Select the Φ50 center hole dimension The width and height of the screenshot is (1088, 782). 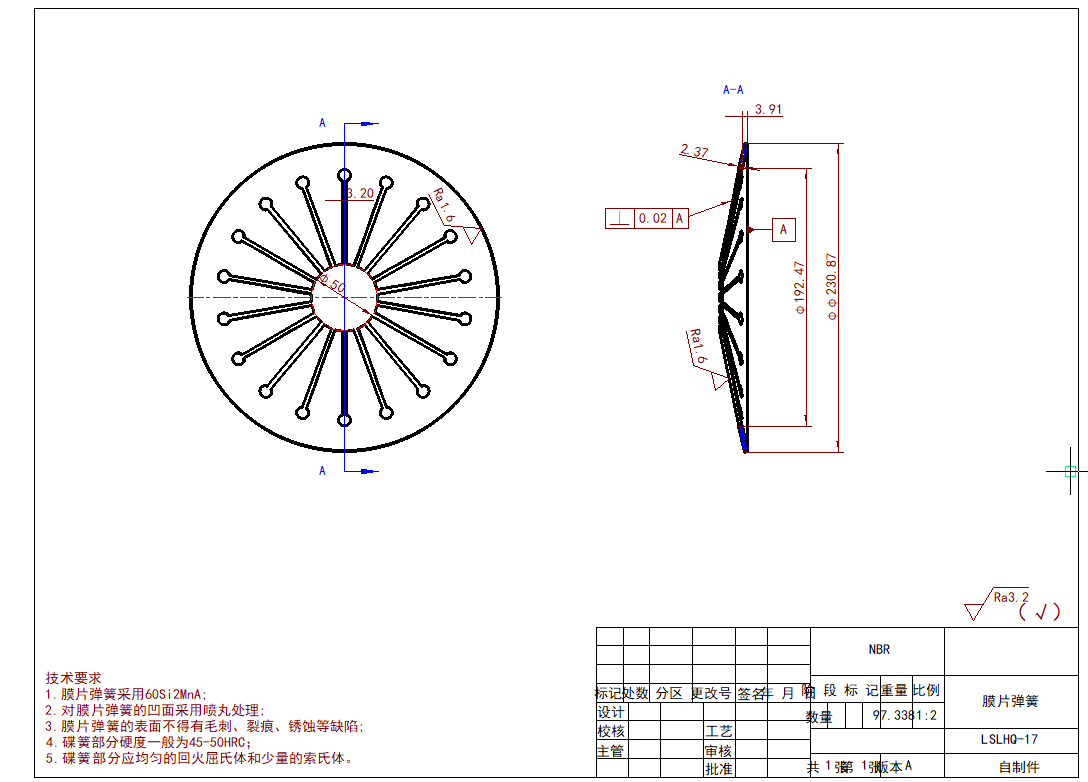pos(333,284)
